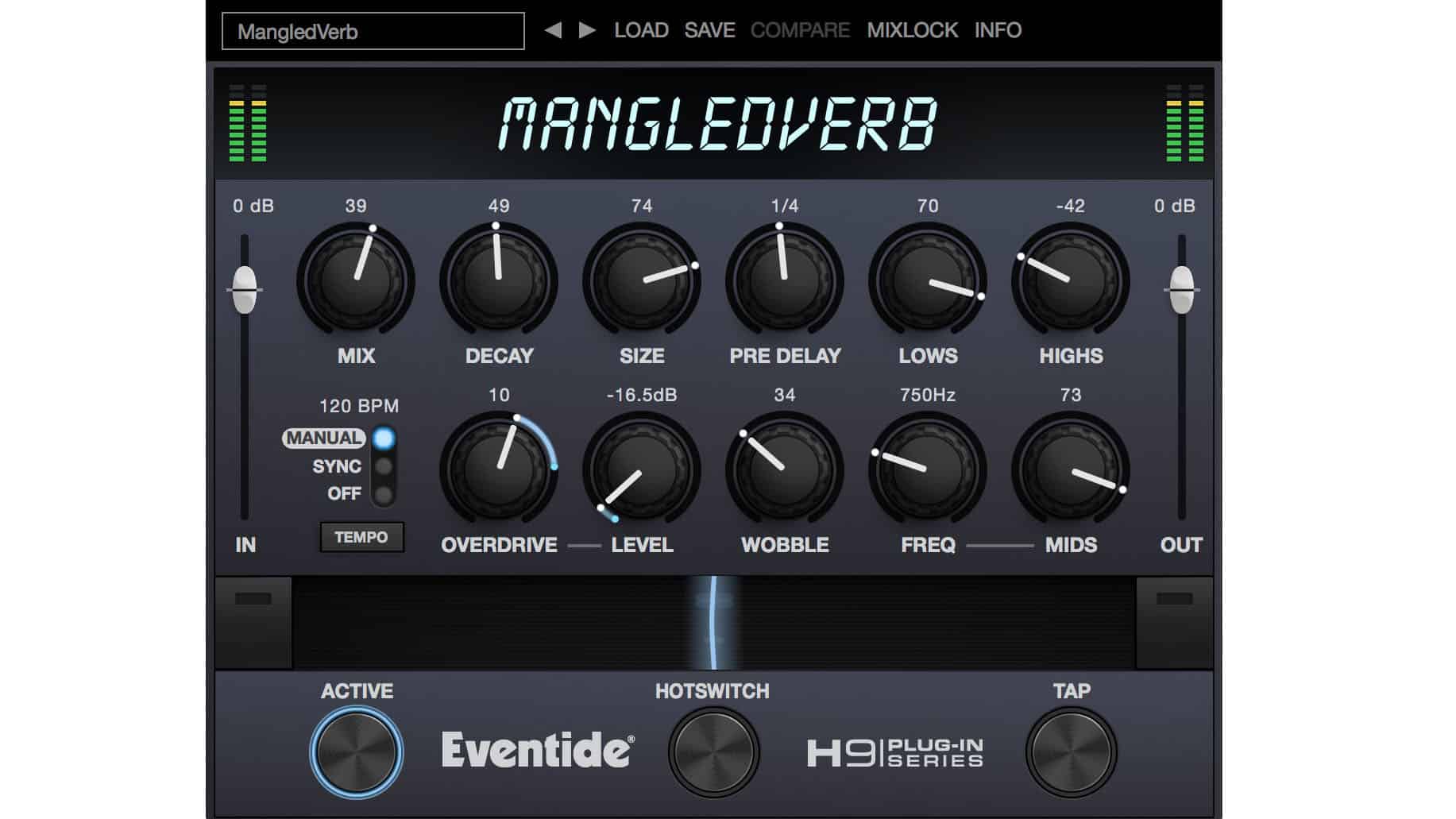1456x819 pixels.
Task: Click the 73 MIDS value
Action: (x=1071, y=395)
